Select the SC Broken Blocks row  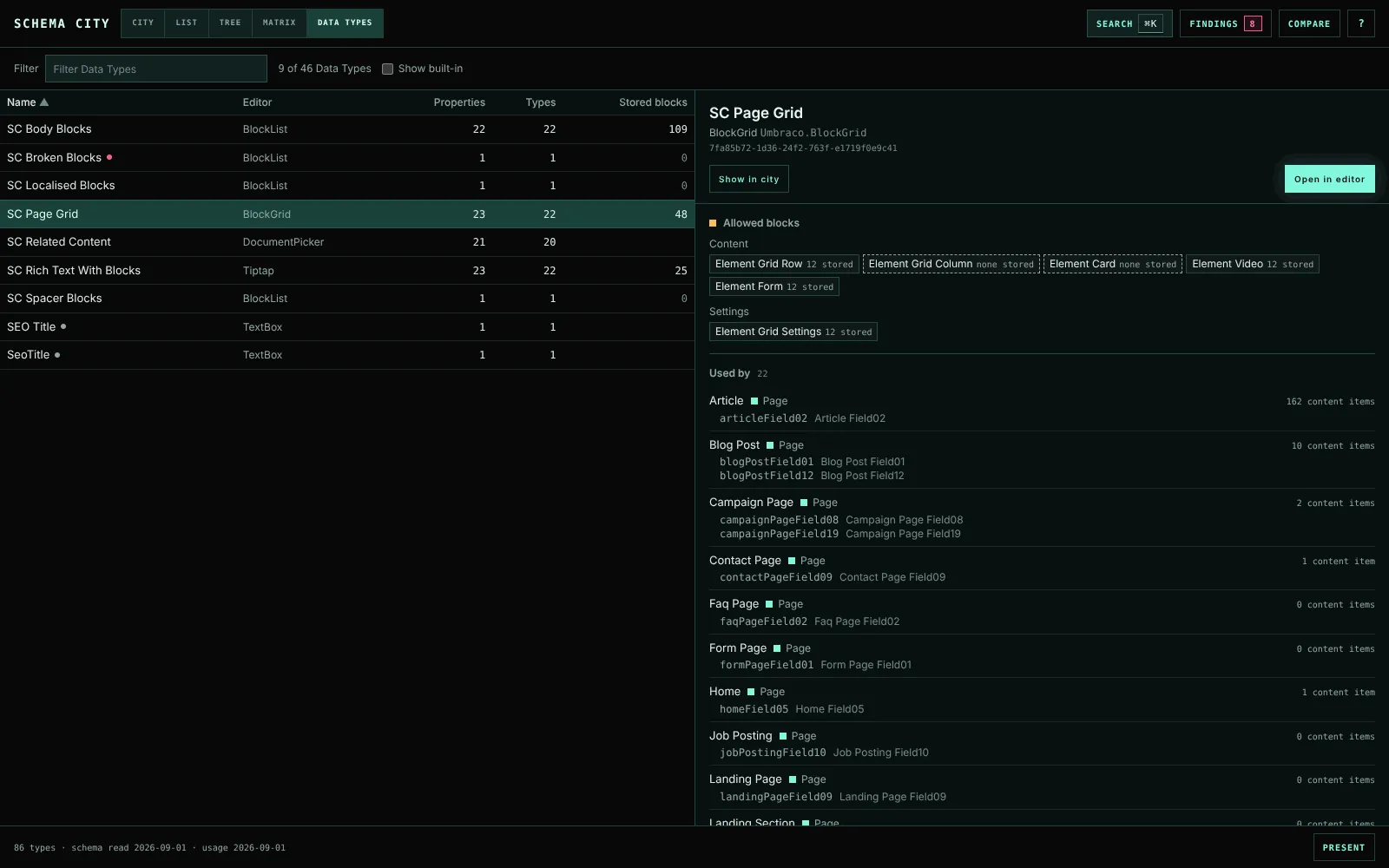(347, 158)
